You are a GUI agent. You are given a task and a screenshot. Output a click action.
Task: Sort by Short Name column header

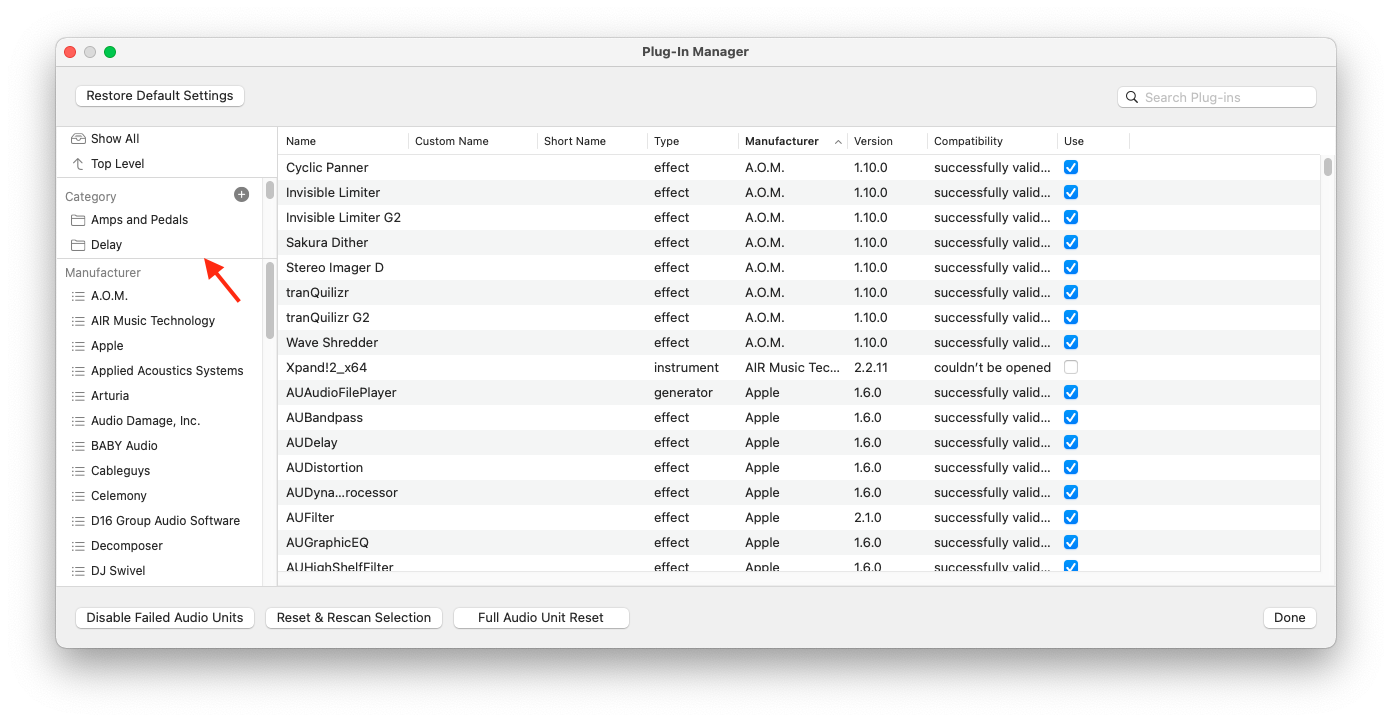[x=593, y=141]
